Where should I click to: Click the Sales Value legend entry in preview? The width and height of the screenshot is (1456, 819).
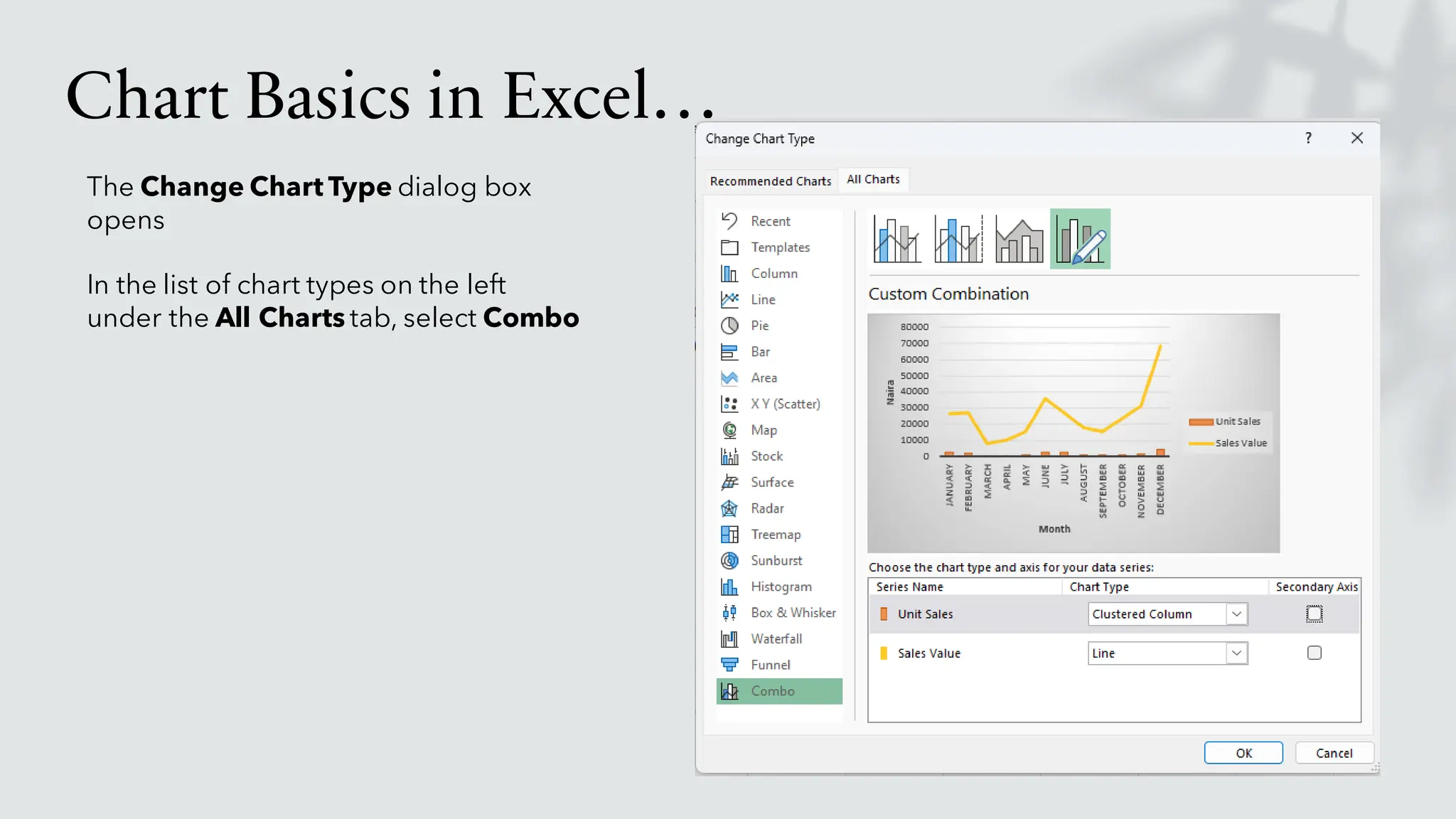[1228, 443]
